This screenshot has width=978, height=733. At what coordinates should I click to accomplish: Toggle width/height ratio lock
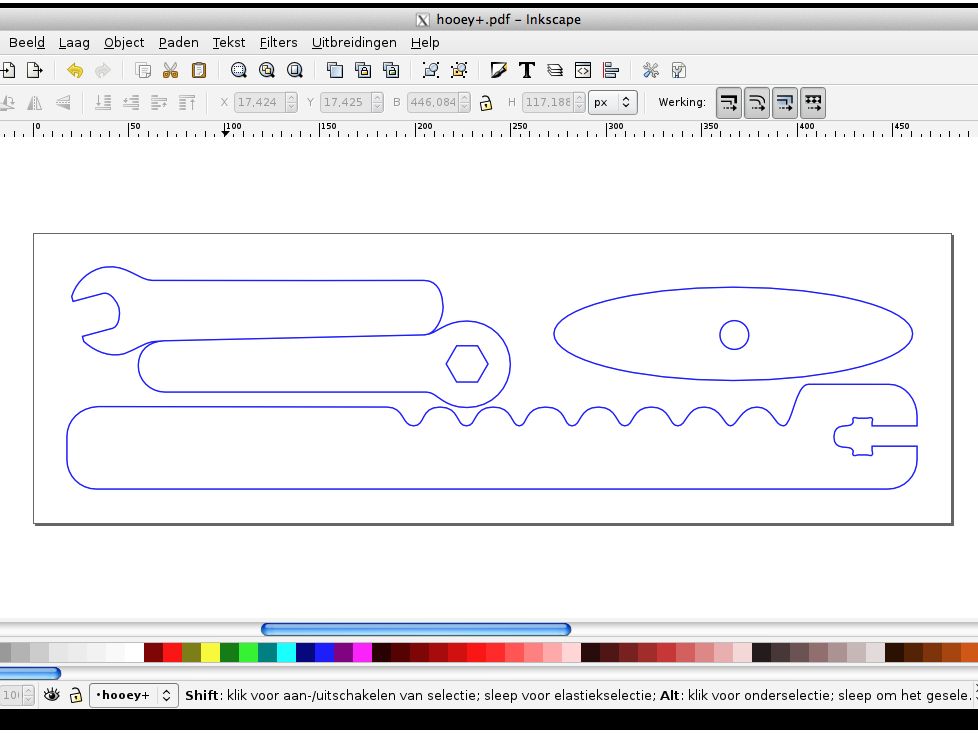pos(486,103)
